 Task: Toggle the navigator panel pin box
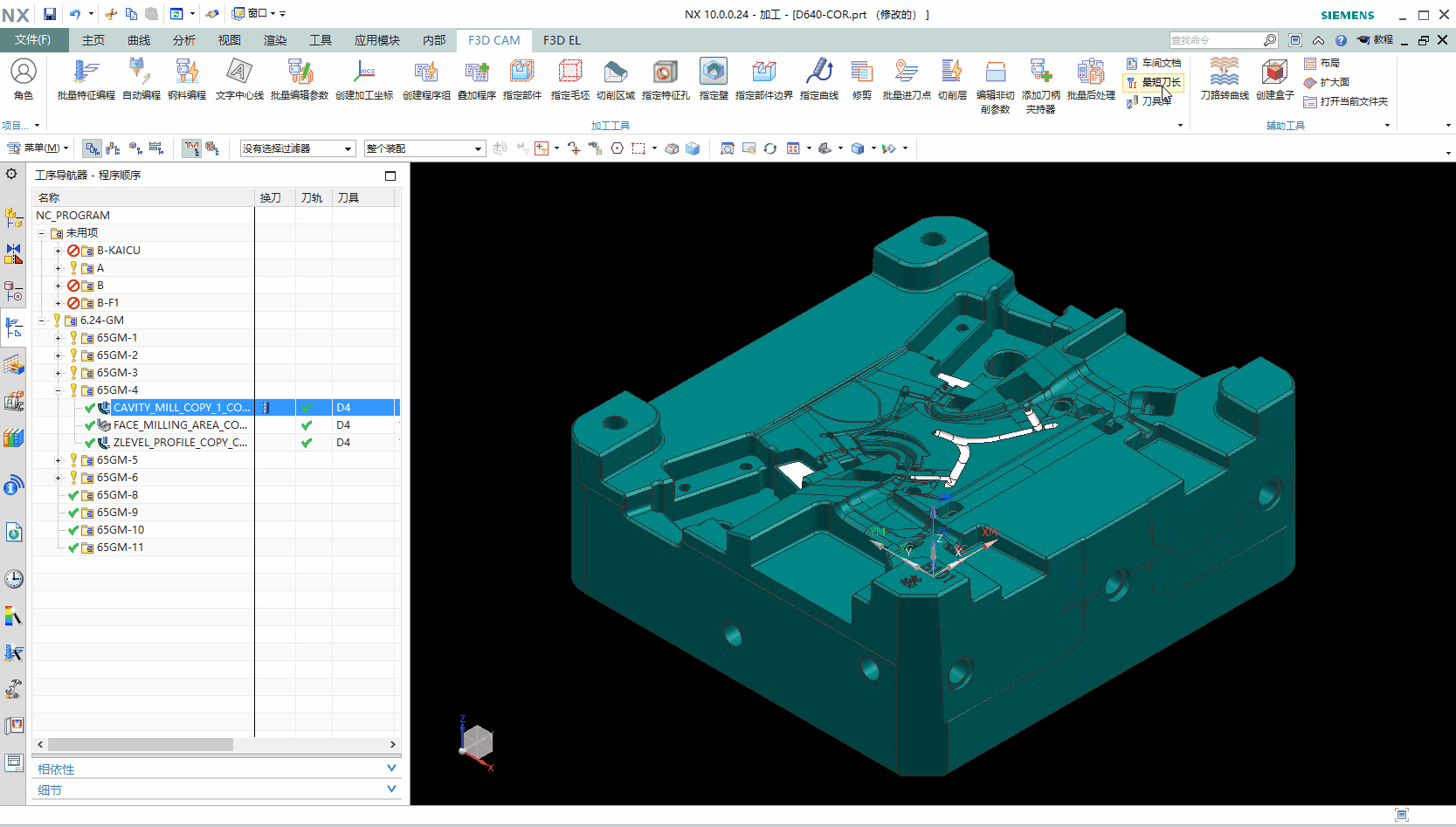(x=390, y=176)
